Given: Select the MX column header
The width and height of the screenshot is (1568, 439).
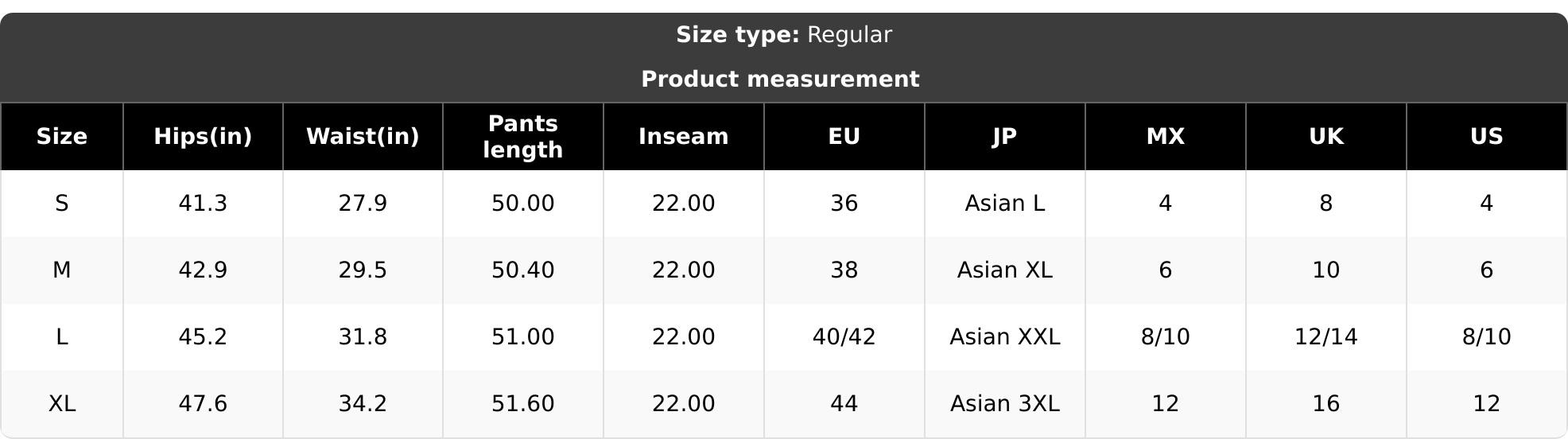Looking at the screenshot, I should [1166, 137].
